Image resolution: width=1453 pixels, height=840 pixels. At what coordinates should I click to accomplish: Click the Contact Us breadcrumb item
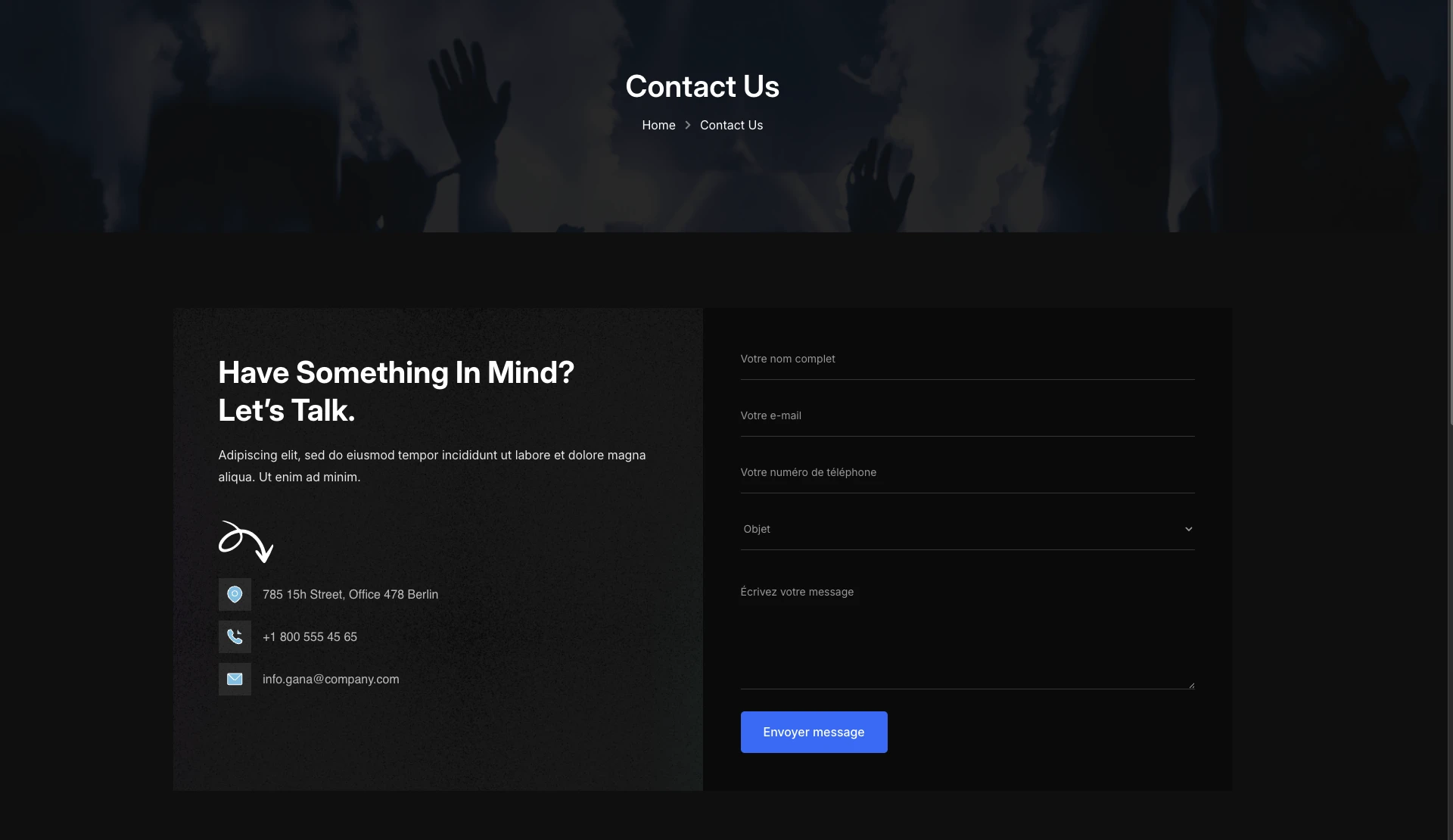[x=731, y=126]
